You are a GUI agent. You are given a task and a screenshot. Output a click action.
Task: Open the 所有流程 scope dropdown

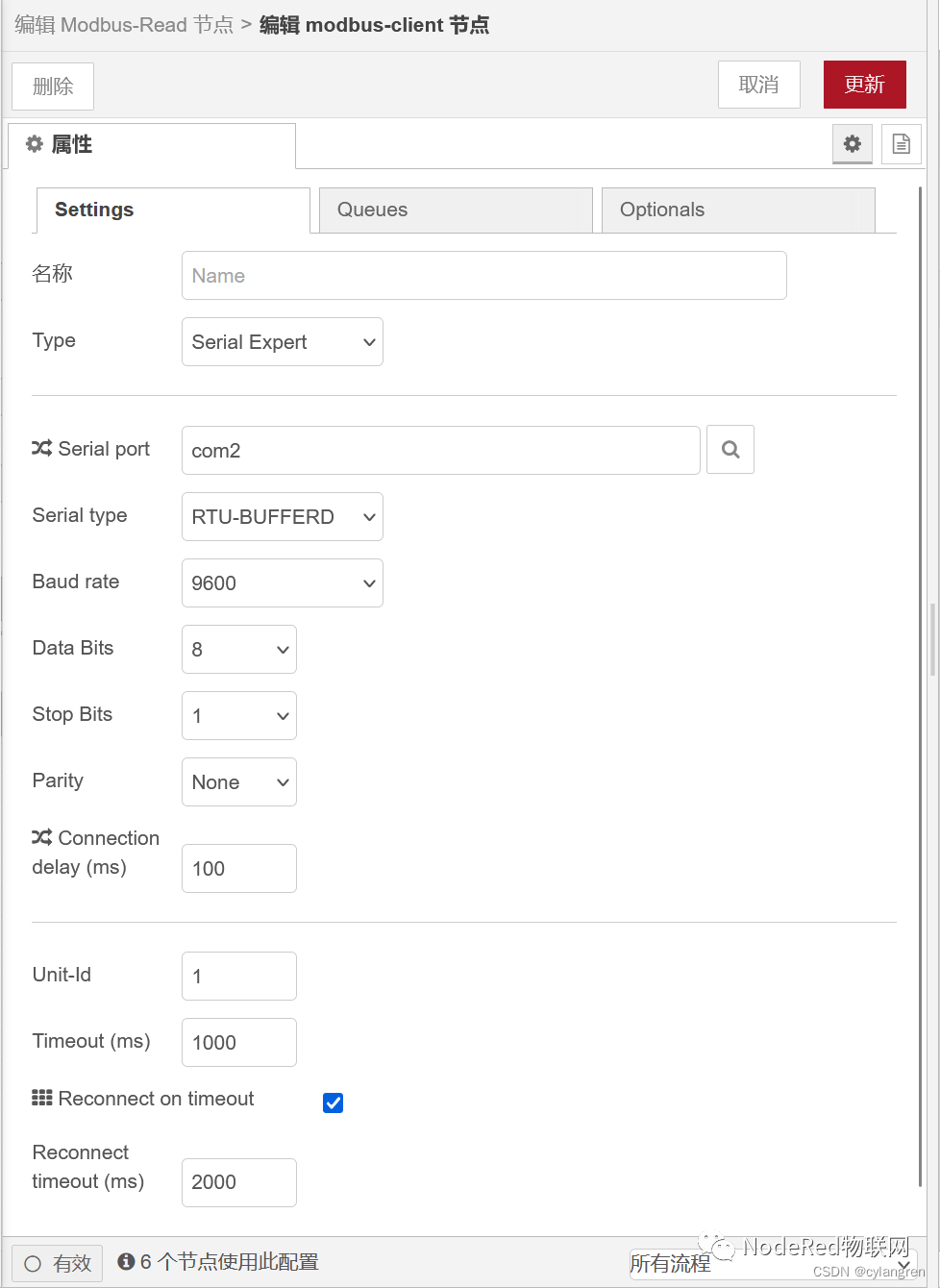pyautogui.click(x=773, y=1264)
